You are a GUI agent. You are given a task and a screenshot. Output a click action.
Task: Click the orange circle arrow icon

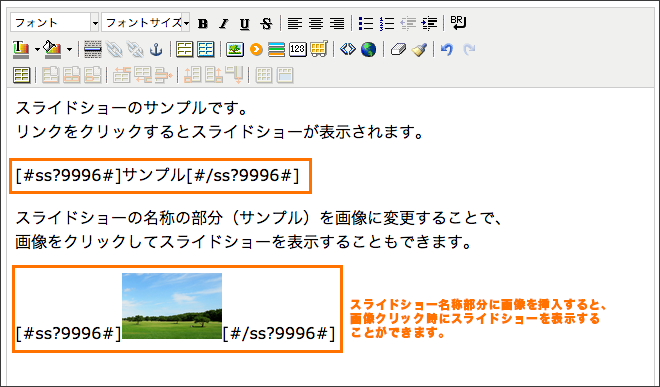pos(256,50)
